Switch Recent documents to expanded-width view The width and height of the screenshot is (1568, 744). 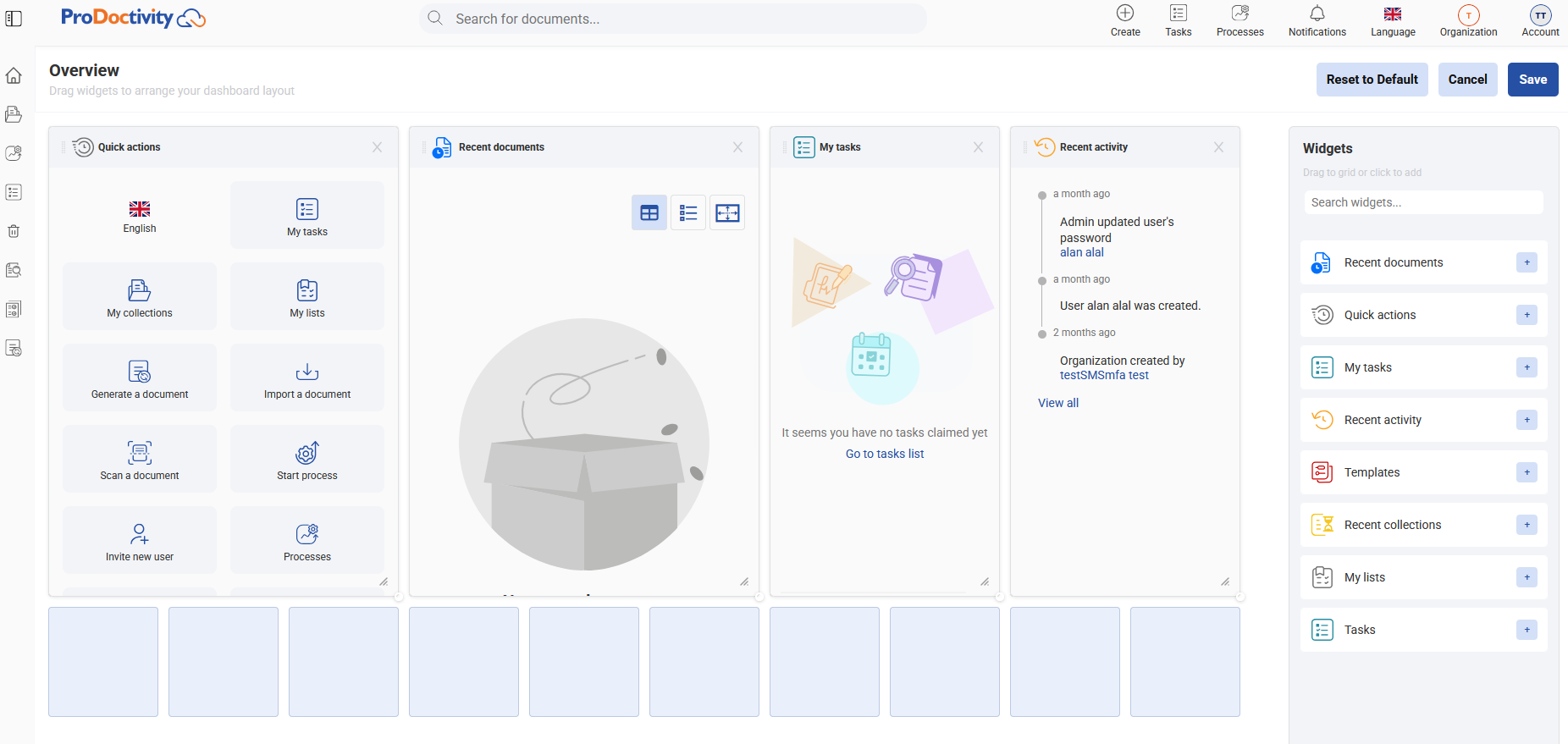click(727, 212)
